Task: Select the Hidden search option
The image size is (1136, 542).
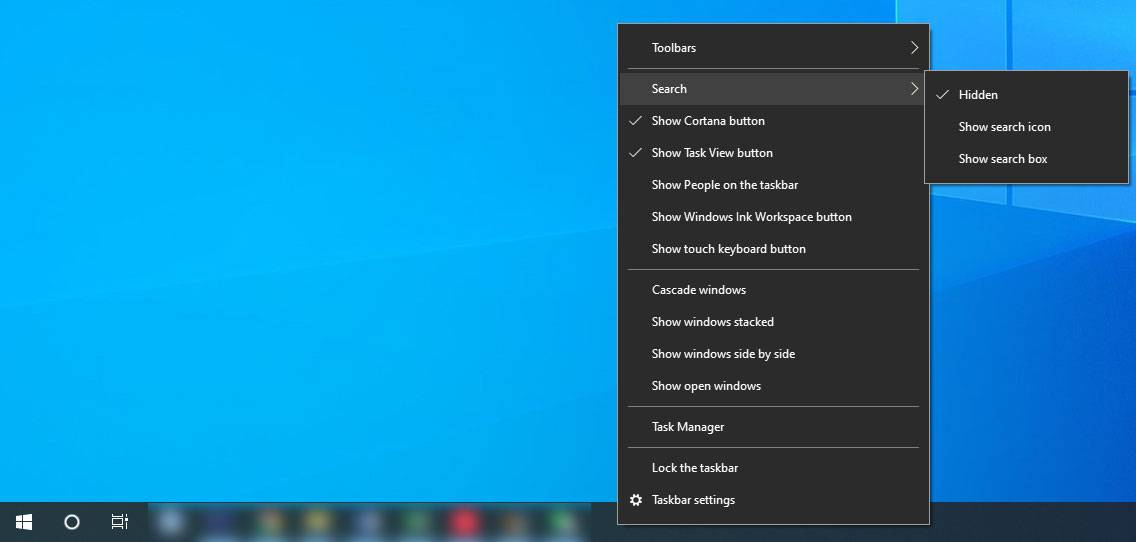Action: pos(978,95)
